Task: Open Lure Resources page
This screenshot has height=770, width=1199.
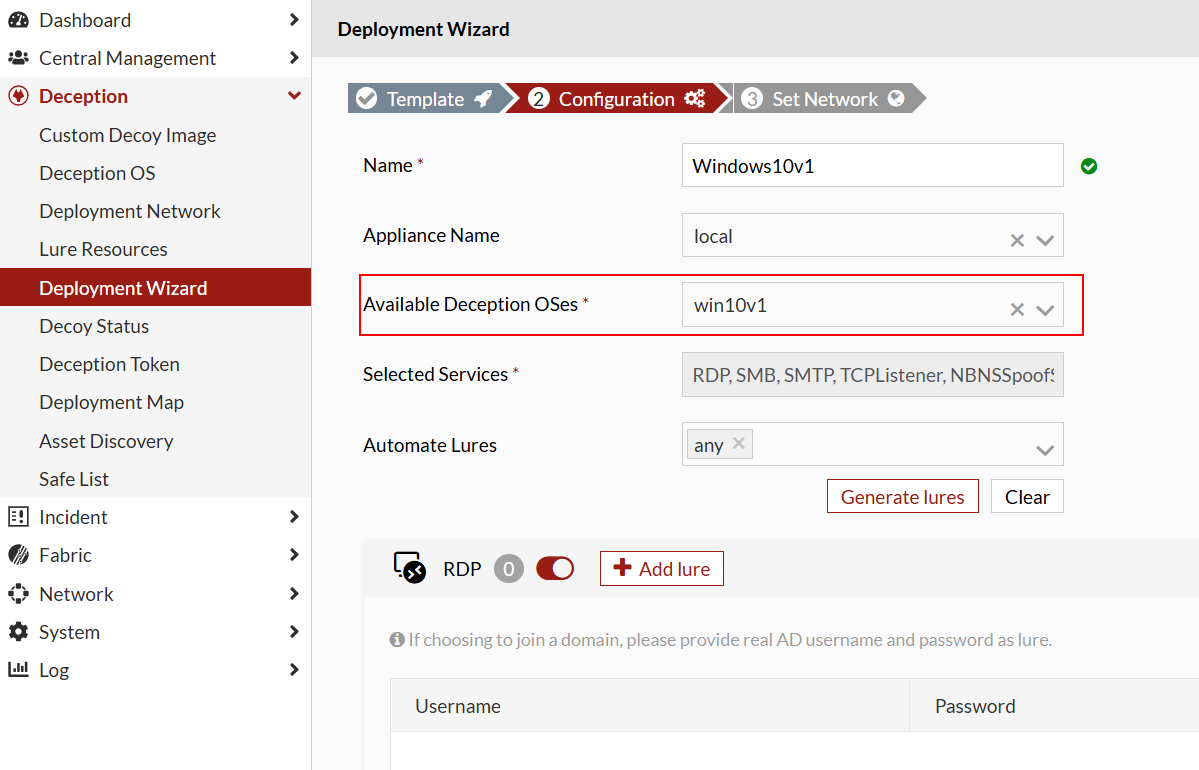Action: tap(103, 249)
